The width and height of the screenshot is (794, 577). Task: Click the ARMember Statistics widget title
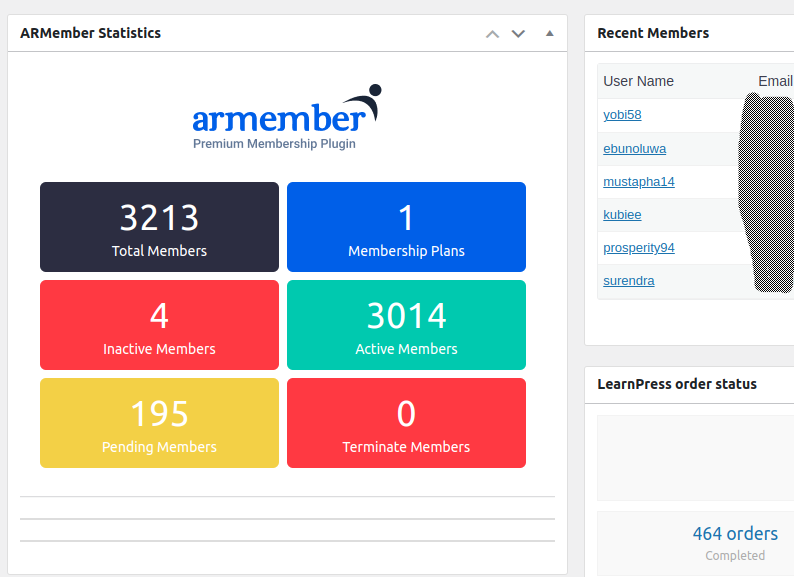pos(91,33)
